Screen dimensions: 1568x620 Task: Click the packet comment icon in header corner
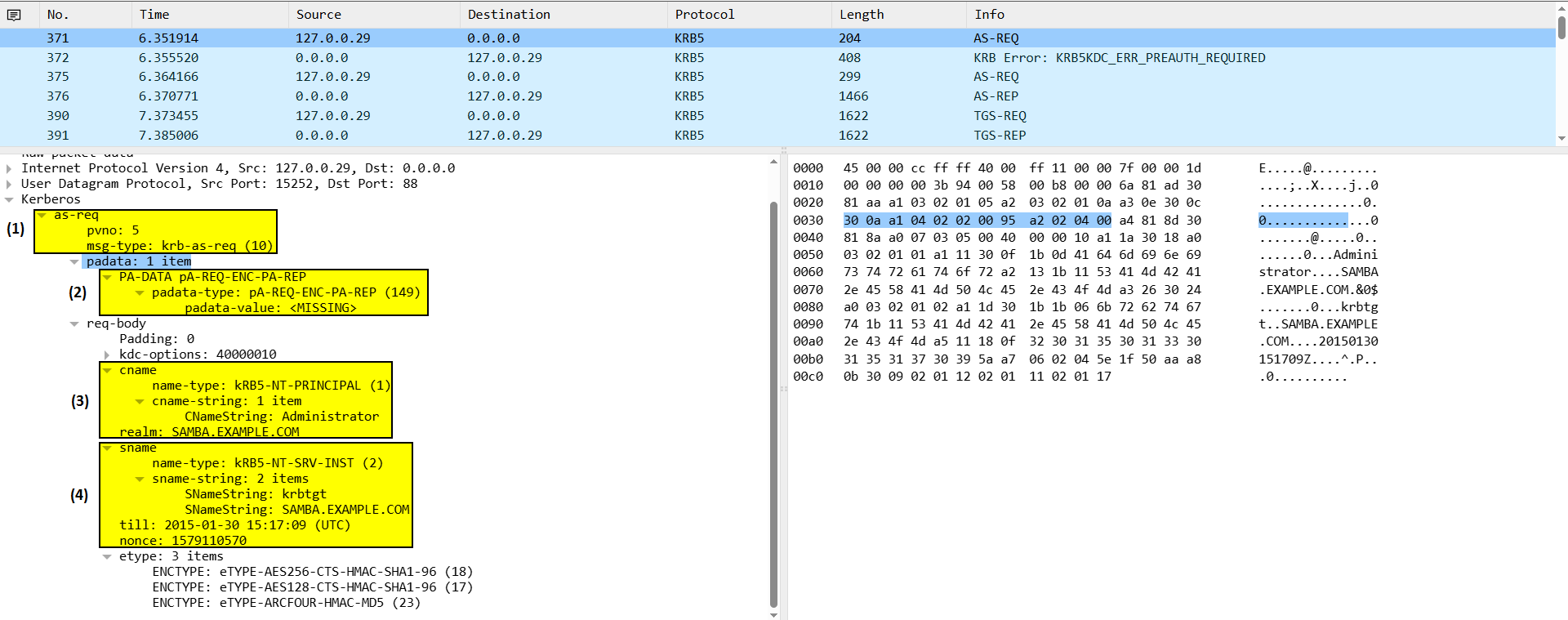[13, 15]
